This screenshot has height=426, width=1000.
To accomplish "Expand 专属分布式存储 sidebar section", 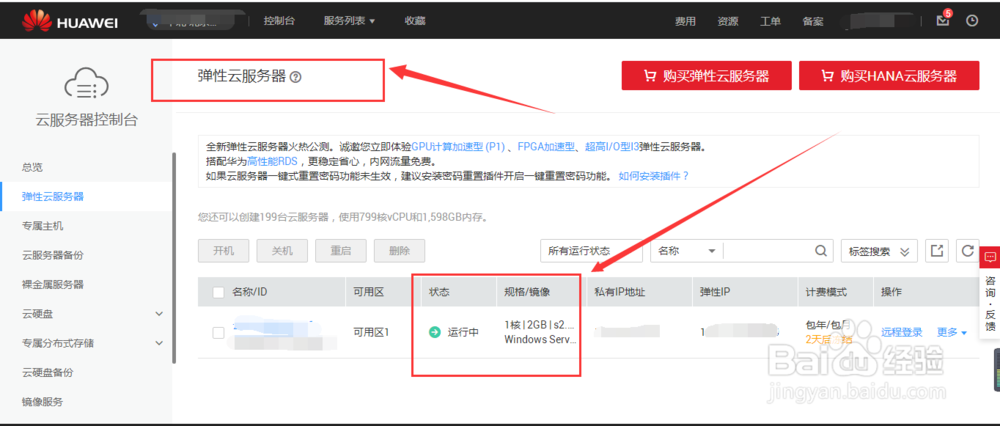I will click(159, 343).
